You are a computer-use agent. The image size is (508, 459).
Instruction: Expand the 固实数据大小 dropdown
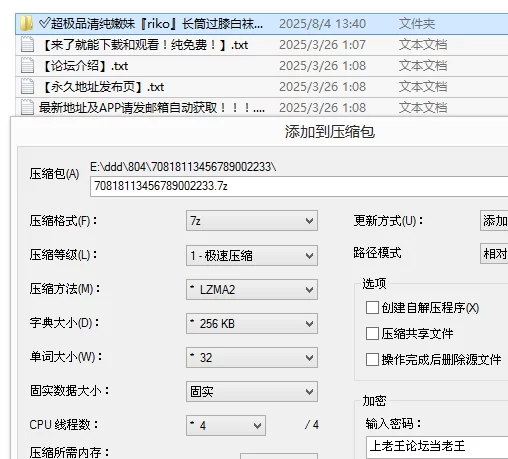(252, 391)
